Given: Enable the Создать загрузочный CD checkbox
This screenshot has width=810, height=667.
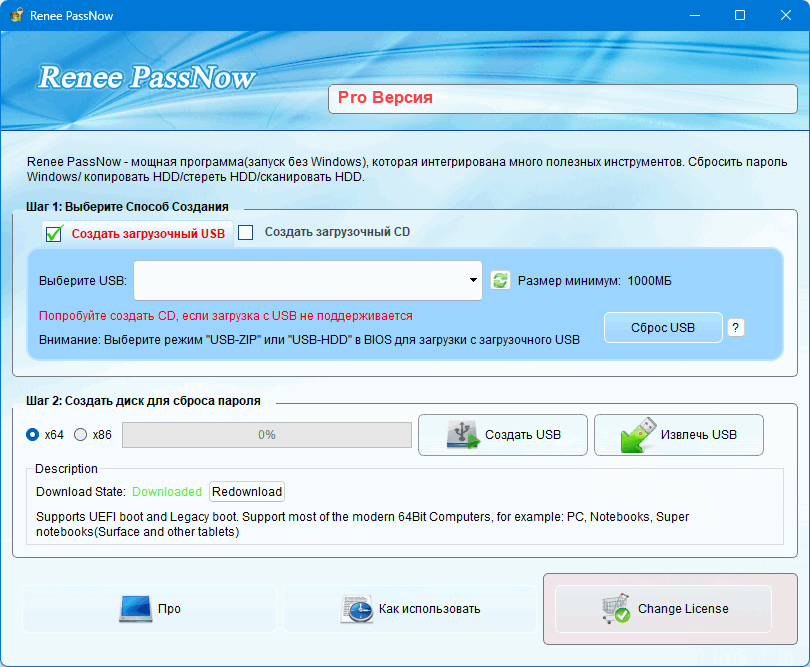Looking at the screenshot, I should click(x=246, y=232).
